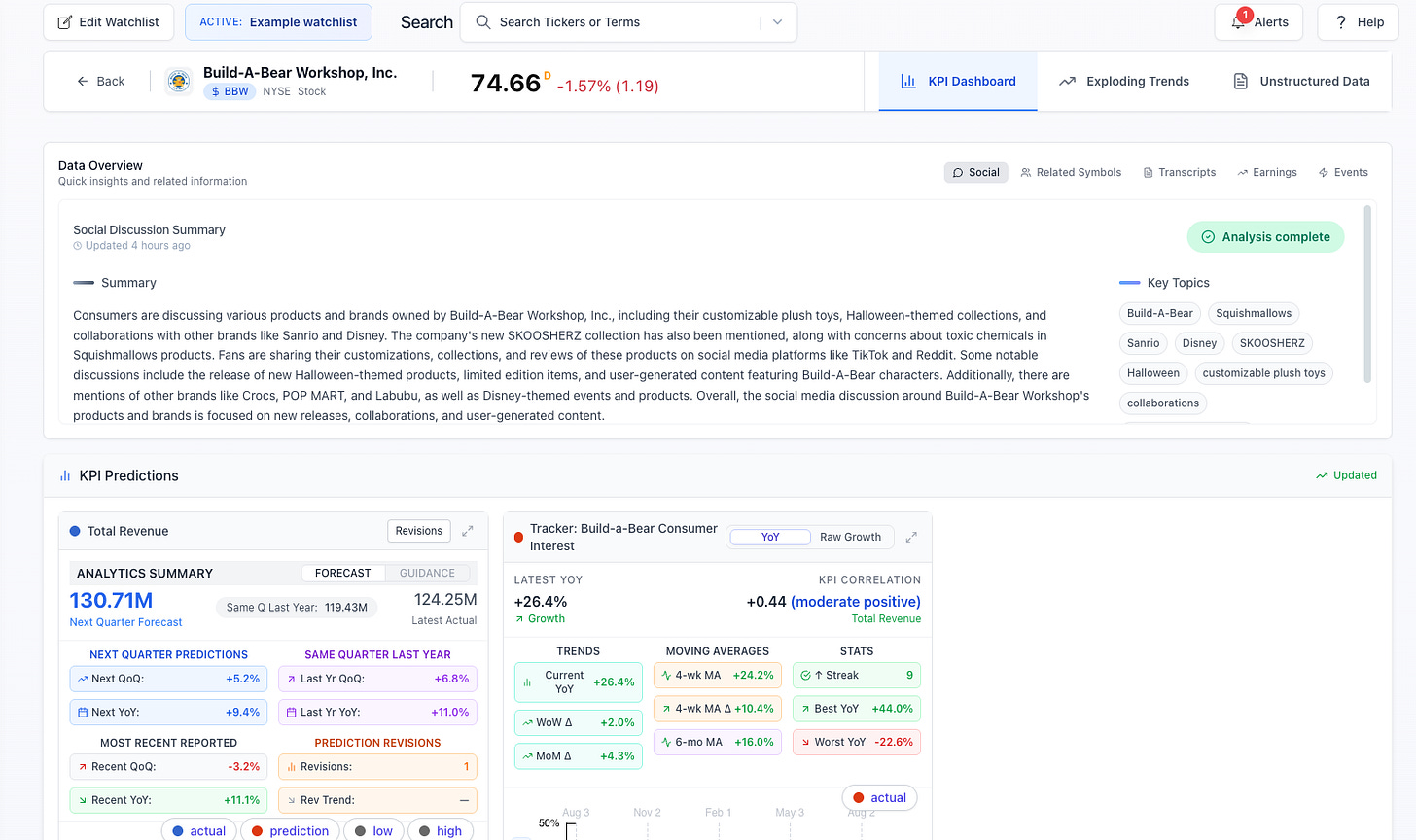The height and width of the screenshot is (840, 1416).
Task: Click the Events lightning icon
Action: pos(1324,173)
